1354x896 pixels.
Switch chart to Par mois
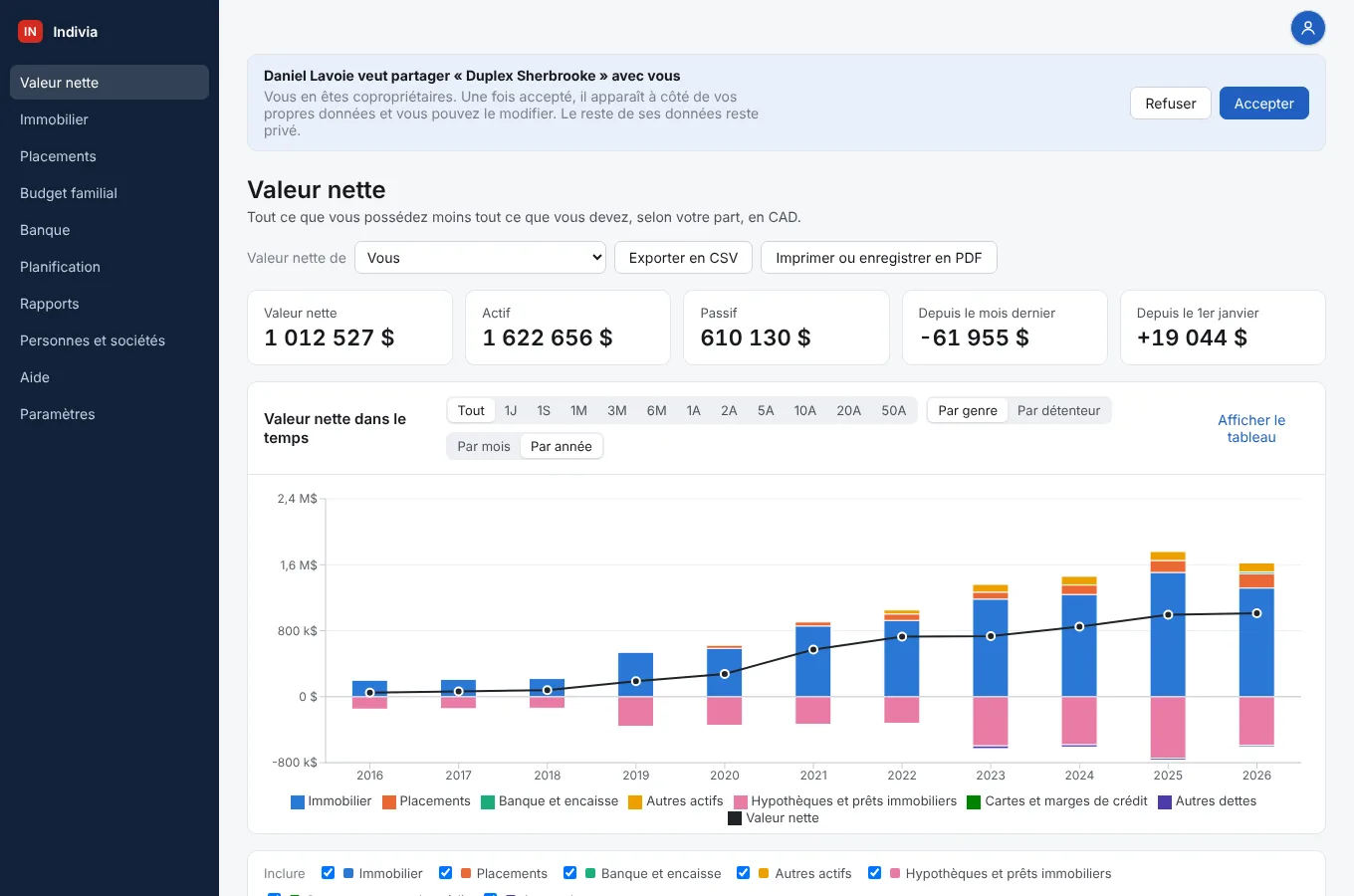(x=484, y=447)
